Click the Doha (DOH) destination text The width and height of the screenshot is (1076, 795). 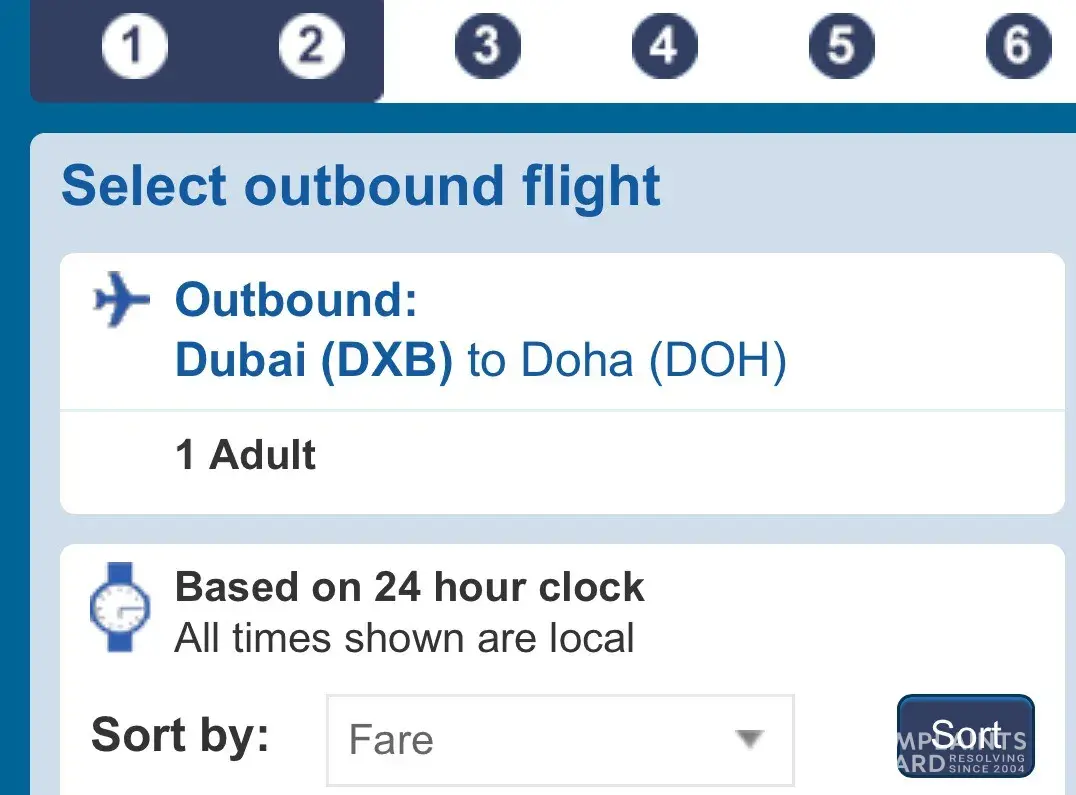coord(654,361)
